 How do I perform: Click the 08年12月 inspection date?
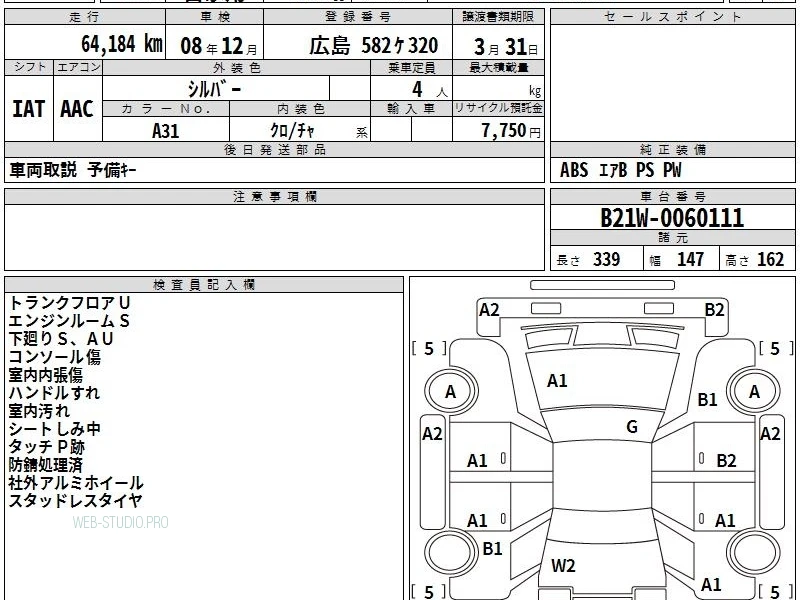pyautogui.click(x=219, y=46)
